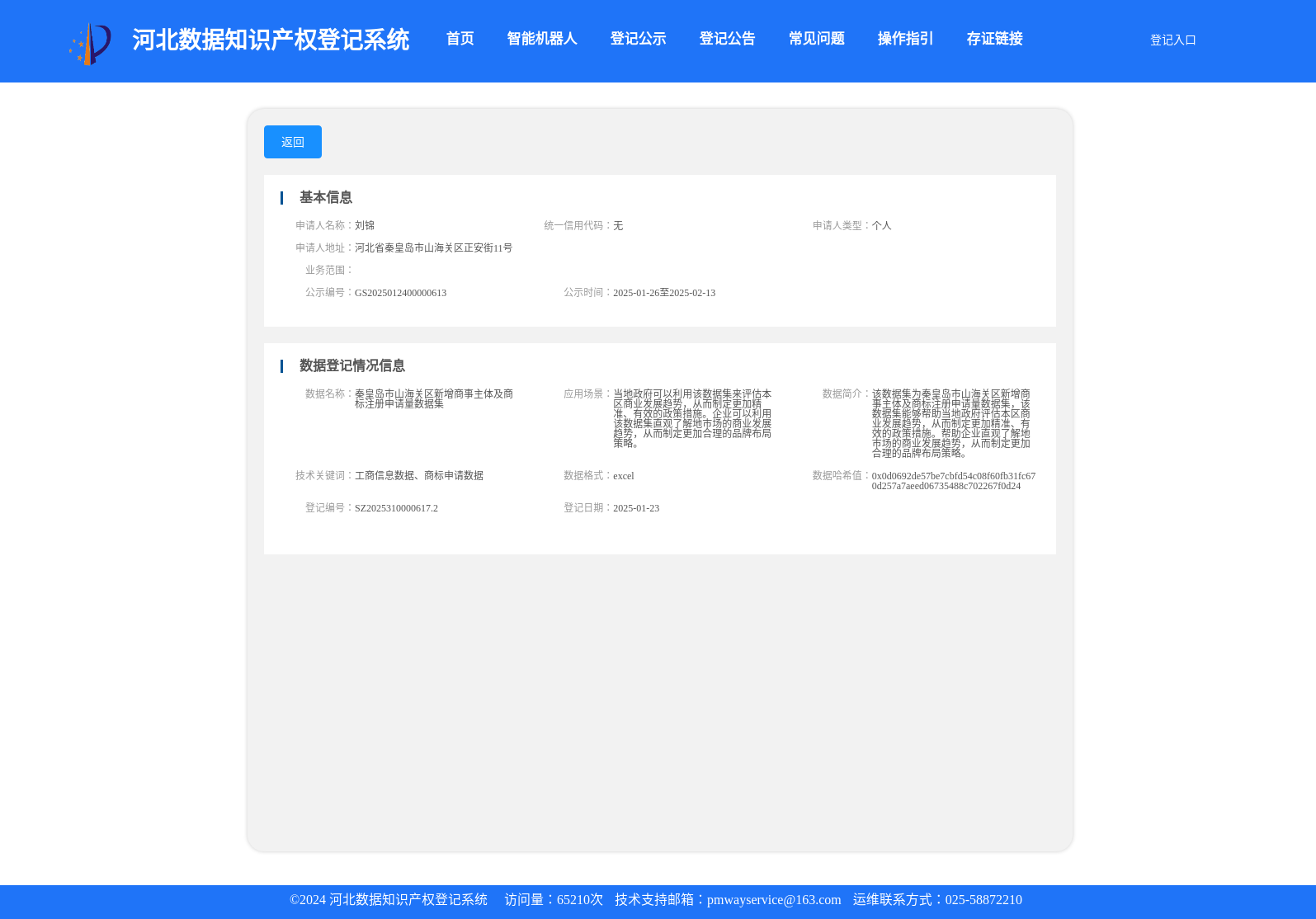
Task: Click the ©2024 河北数据知识产权登记系统 footer text
Action: click(x=389, y=900)
